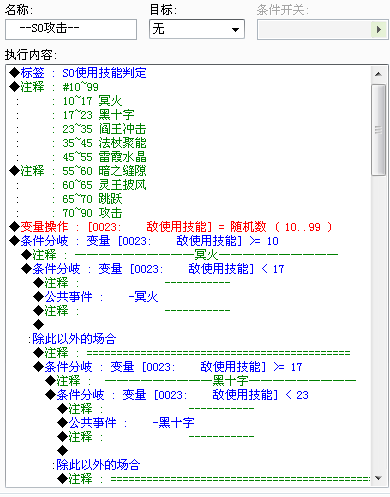Viewport: 390px width, 497px height.
Task: Select the 23~35 阎王冲击 comment line
Action: pyautogui.click(x=81, y=129)
